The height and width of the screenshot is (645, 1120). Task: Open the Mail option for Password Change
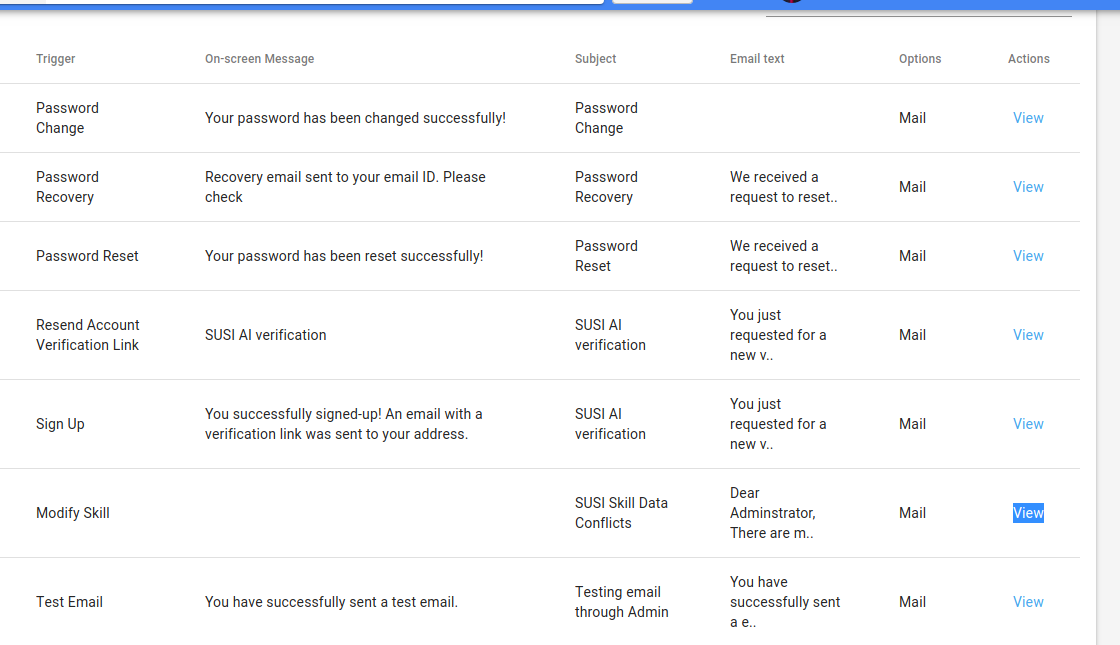912,117
